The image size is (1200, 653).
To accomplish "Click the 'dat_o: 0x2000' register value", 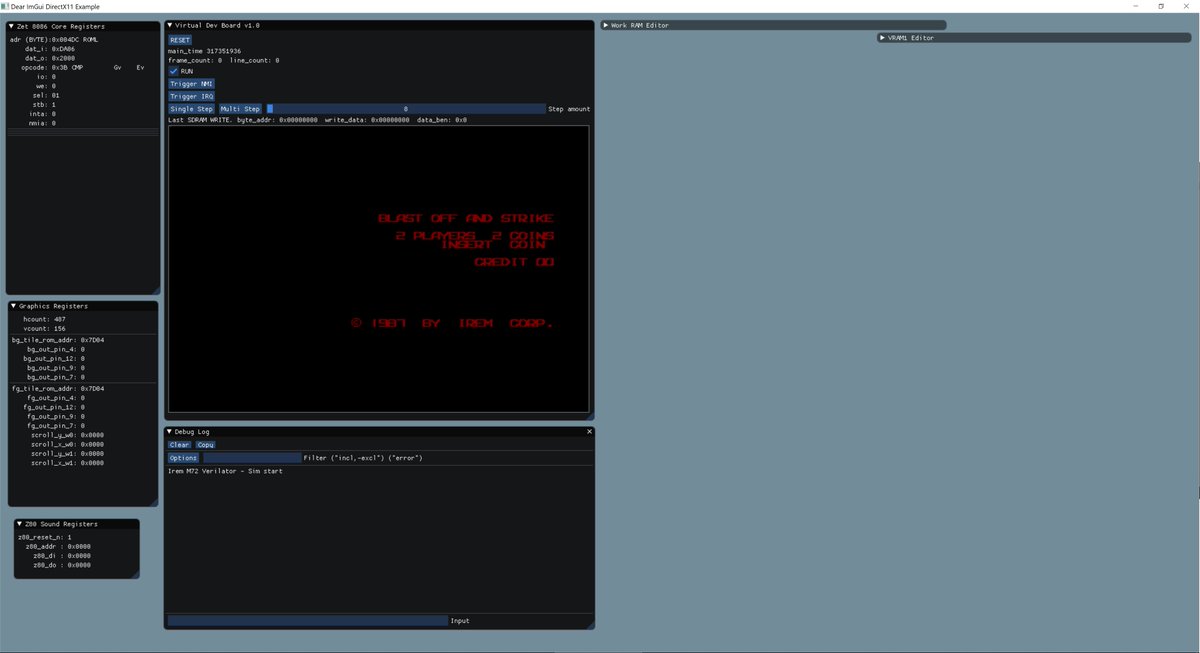I will point(49,58).
